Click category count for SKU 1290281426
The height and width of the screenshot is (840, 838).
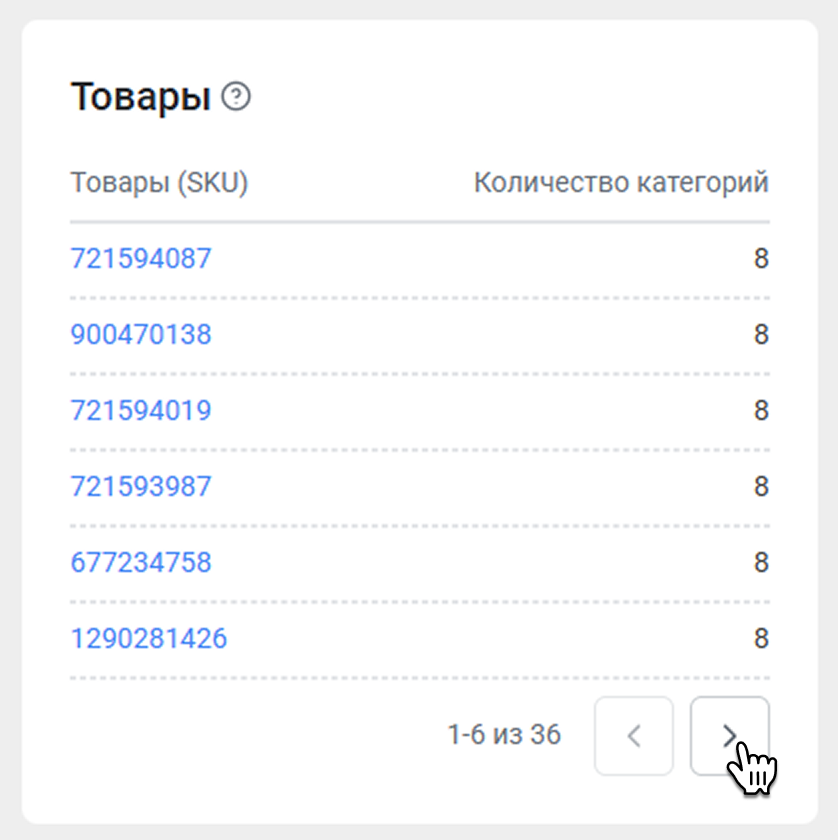[761, 638]
